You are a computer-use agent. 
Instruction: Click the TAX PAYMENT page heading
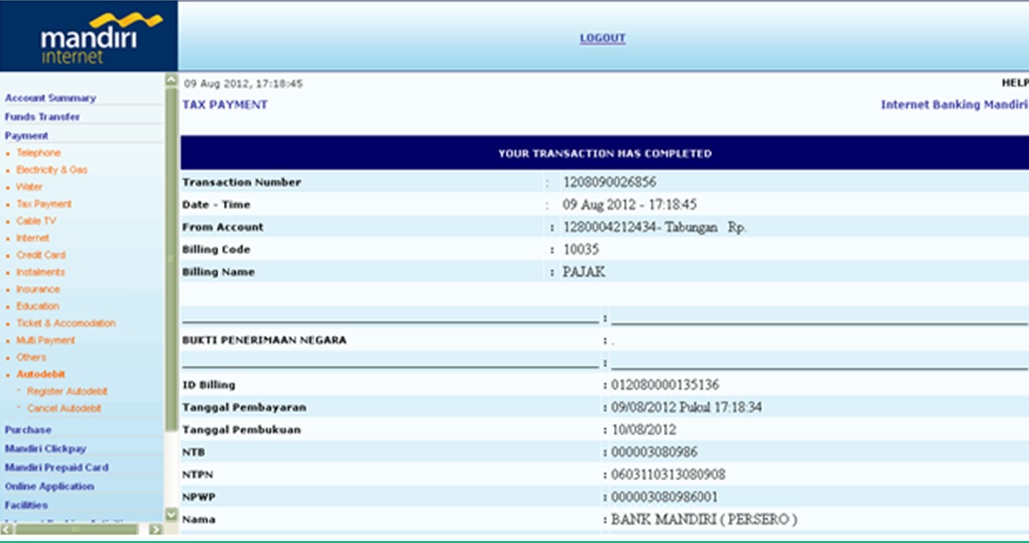[x=225, y=105]
